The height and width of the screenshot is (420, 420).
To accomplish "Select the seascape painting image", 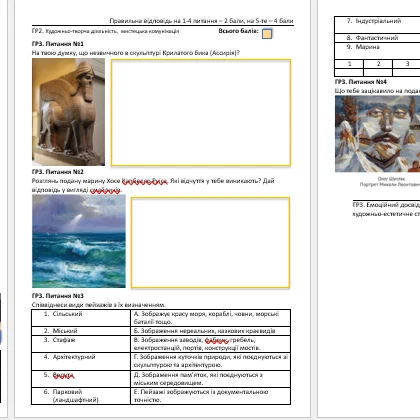I will pyautogui.click(x=79, y=241).
